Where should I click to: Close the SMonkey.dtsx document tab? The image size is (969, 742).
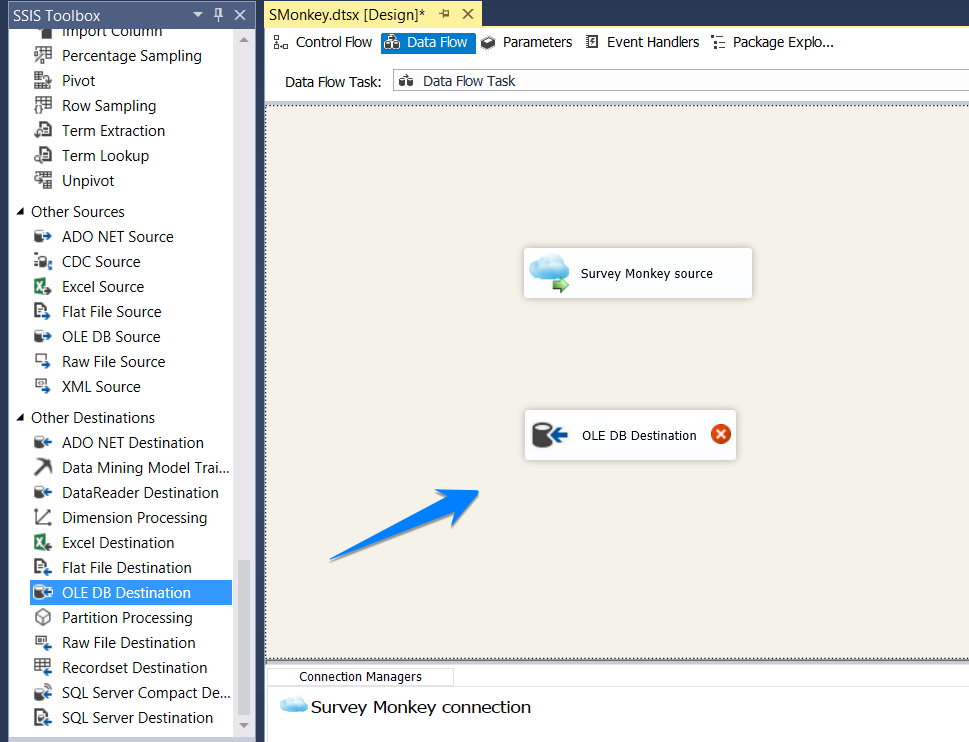tap(468, 14)
